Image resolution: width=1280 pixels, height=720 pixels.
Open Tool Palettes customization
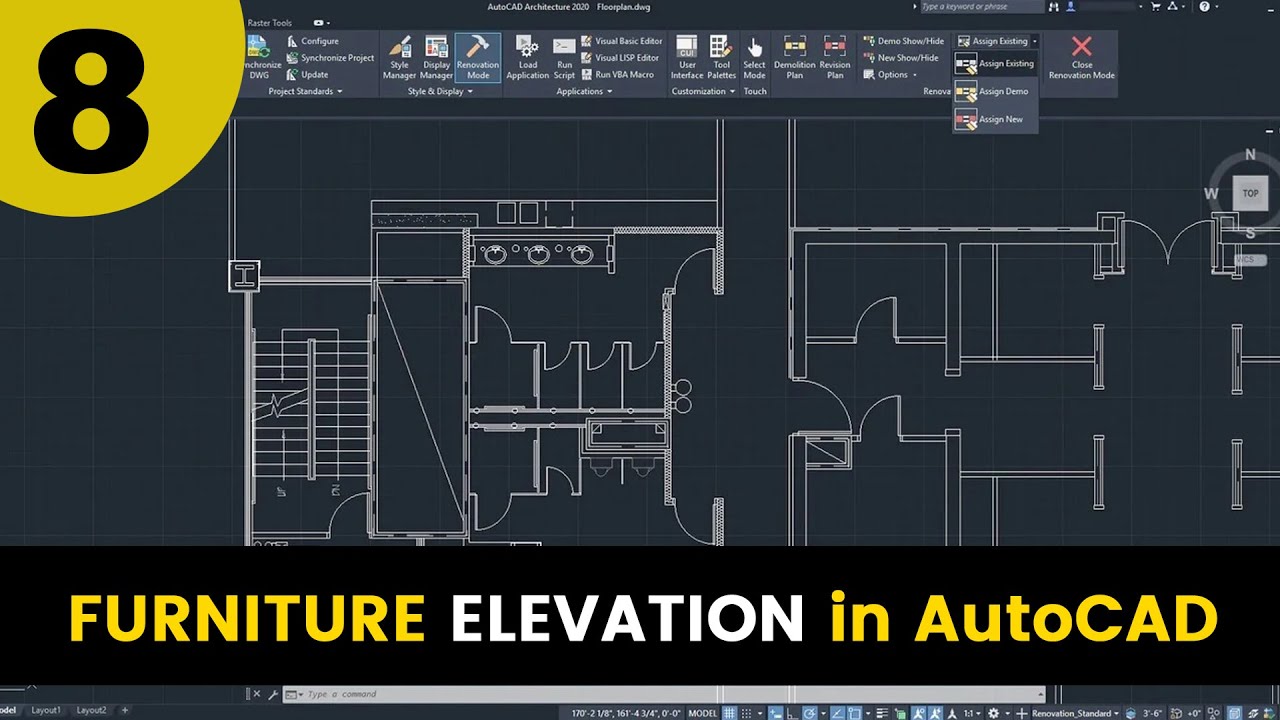(721, 58)
